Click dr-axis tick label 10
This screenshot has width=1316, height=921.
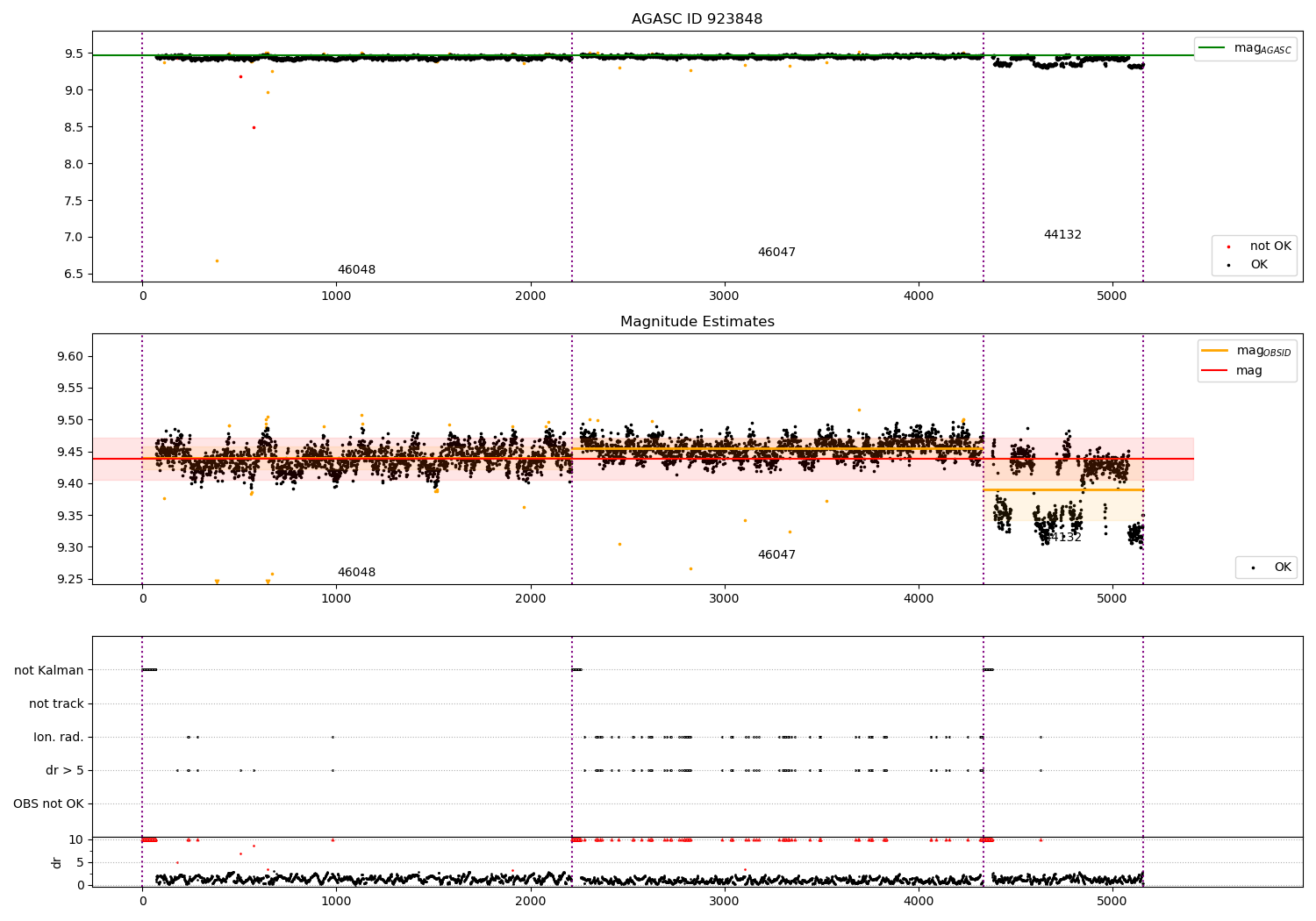tap(76, 839)
